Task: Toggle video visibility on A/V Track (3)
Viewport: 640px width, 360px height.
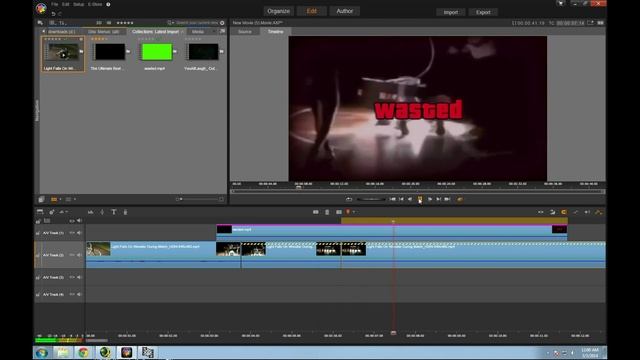Action: pyautogui.click(x=72, y=278)
